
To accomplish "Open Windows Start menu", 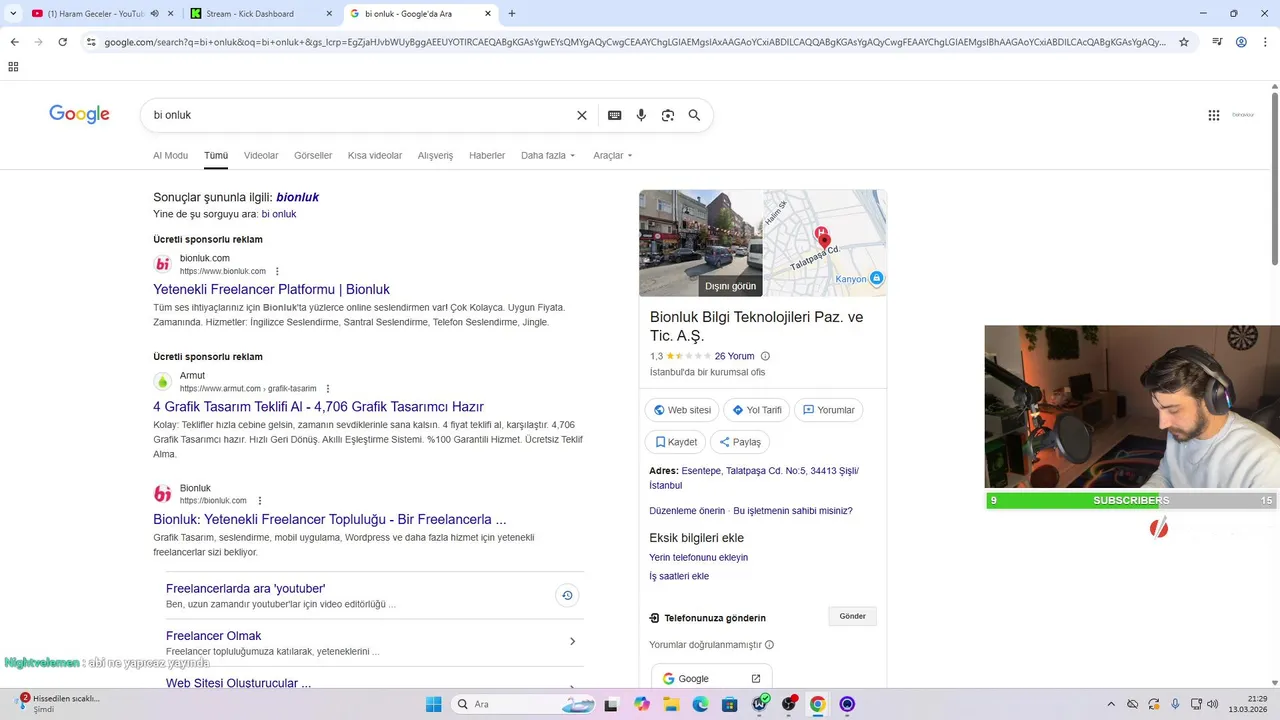I will (433, 704).
